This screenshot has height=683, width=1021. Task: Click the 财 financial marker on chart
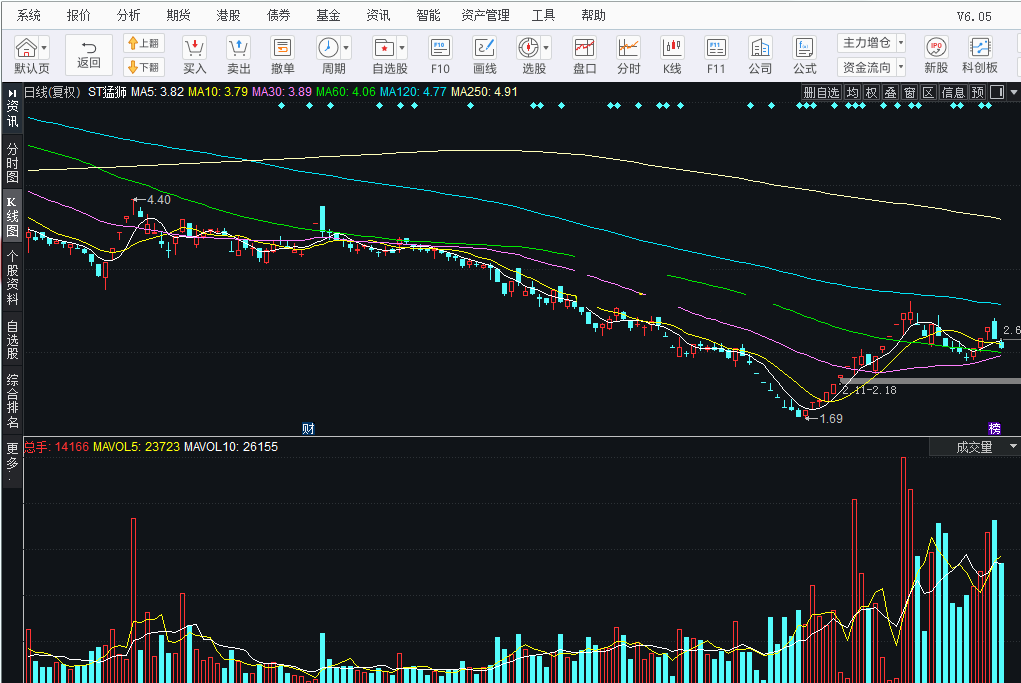point(309,428)
